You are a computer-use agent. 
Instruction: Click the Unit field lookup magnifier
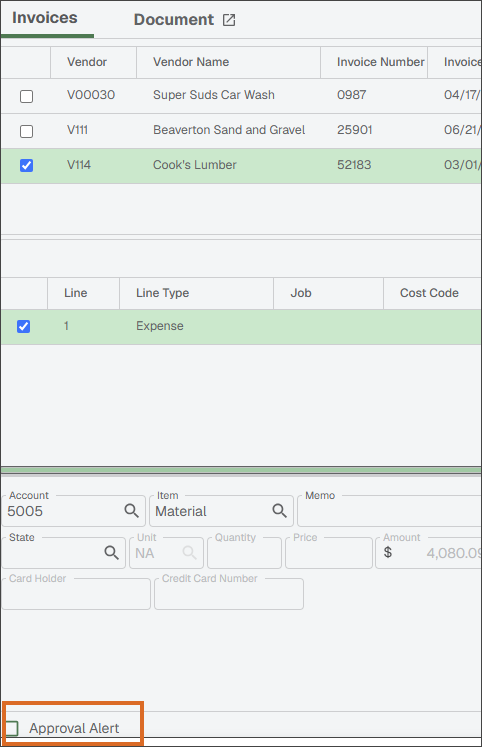point(190,553)
